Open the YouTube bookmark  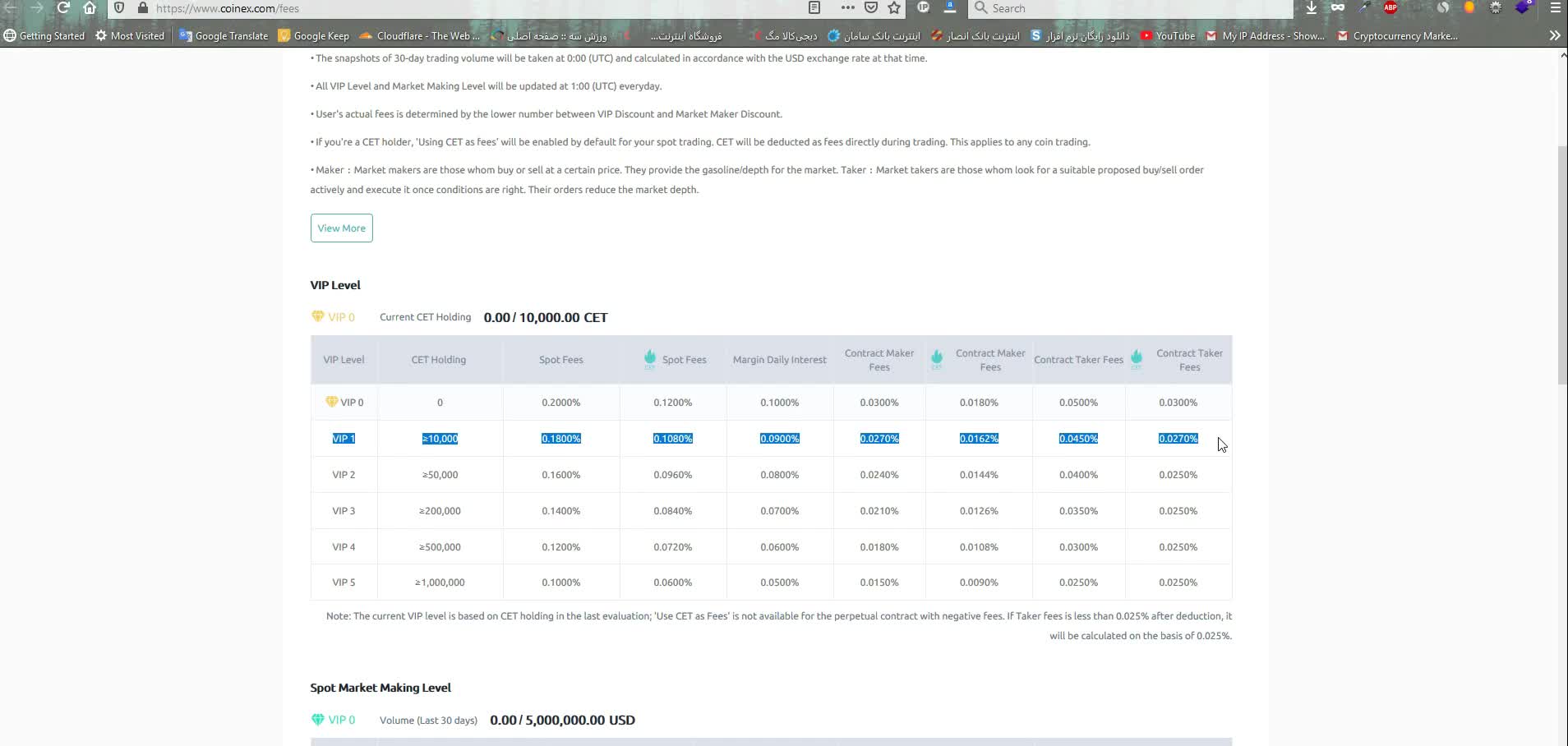click(1167, 36)
